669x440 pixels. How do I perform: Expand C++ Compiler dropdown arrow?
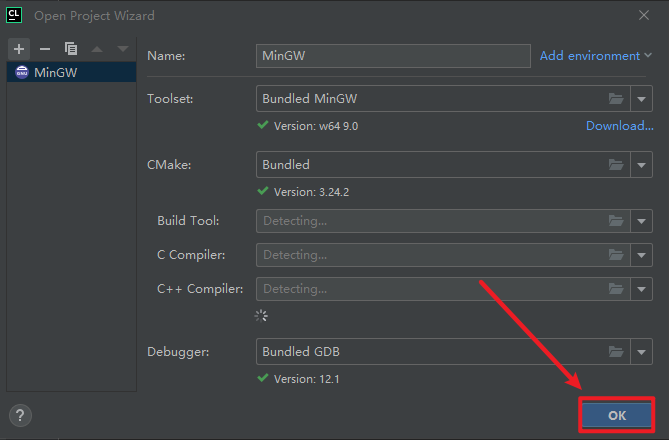(x=641, y=289)
